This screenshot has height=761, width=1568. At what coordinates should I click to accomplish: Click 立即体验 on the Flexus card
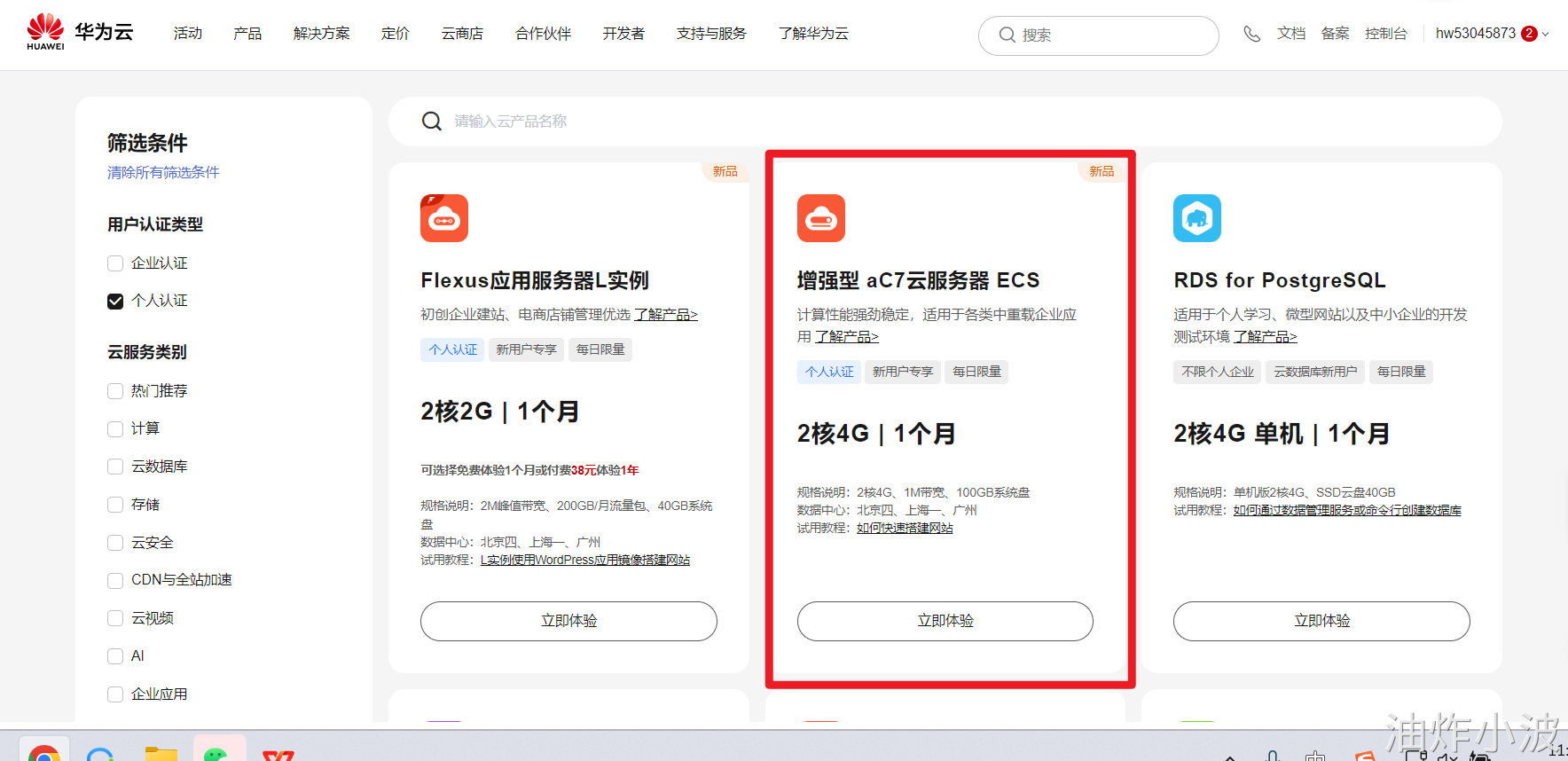[568, 621]
